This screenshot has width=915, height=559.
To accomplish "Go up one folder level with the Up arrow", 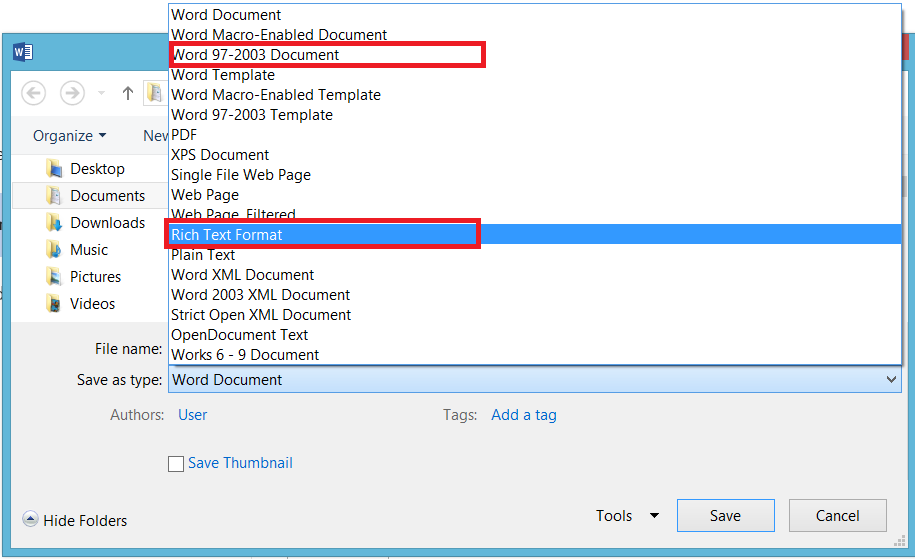I will point(128,93).
